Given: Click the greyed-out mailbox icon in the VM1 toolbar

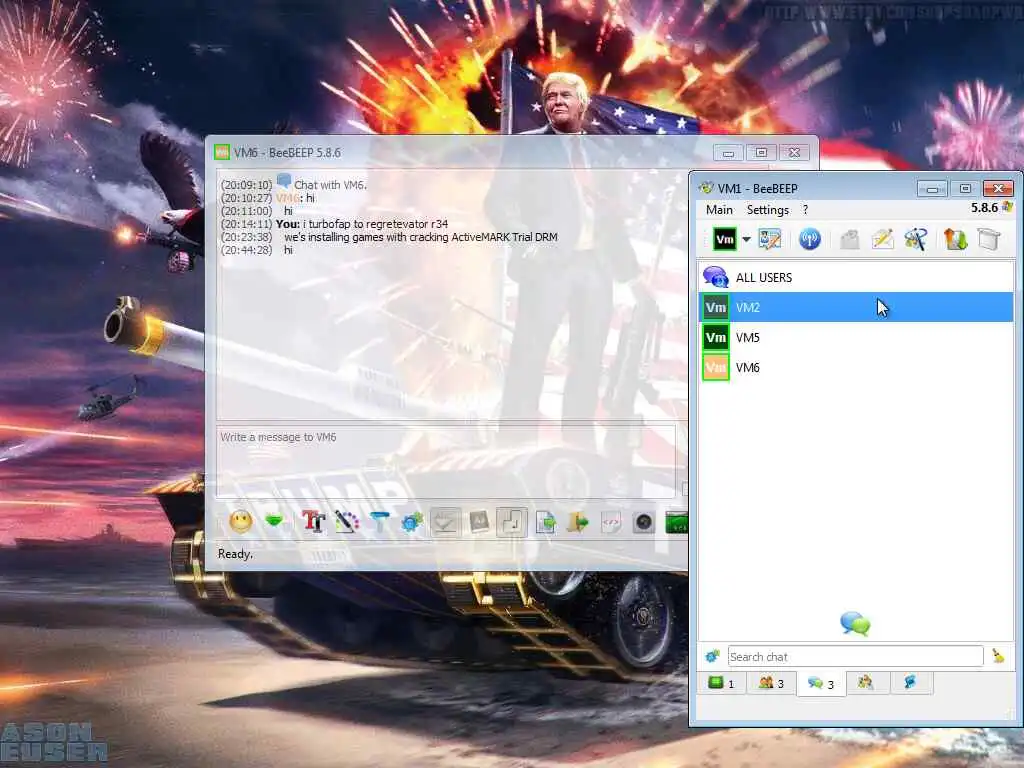Looking at the screenshot, I should tap(850, 239).
